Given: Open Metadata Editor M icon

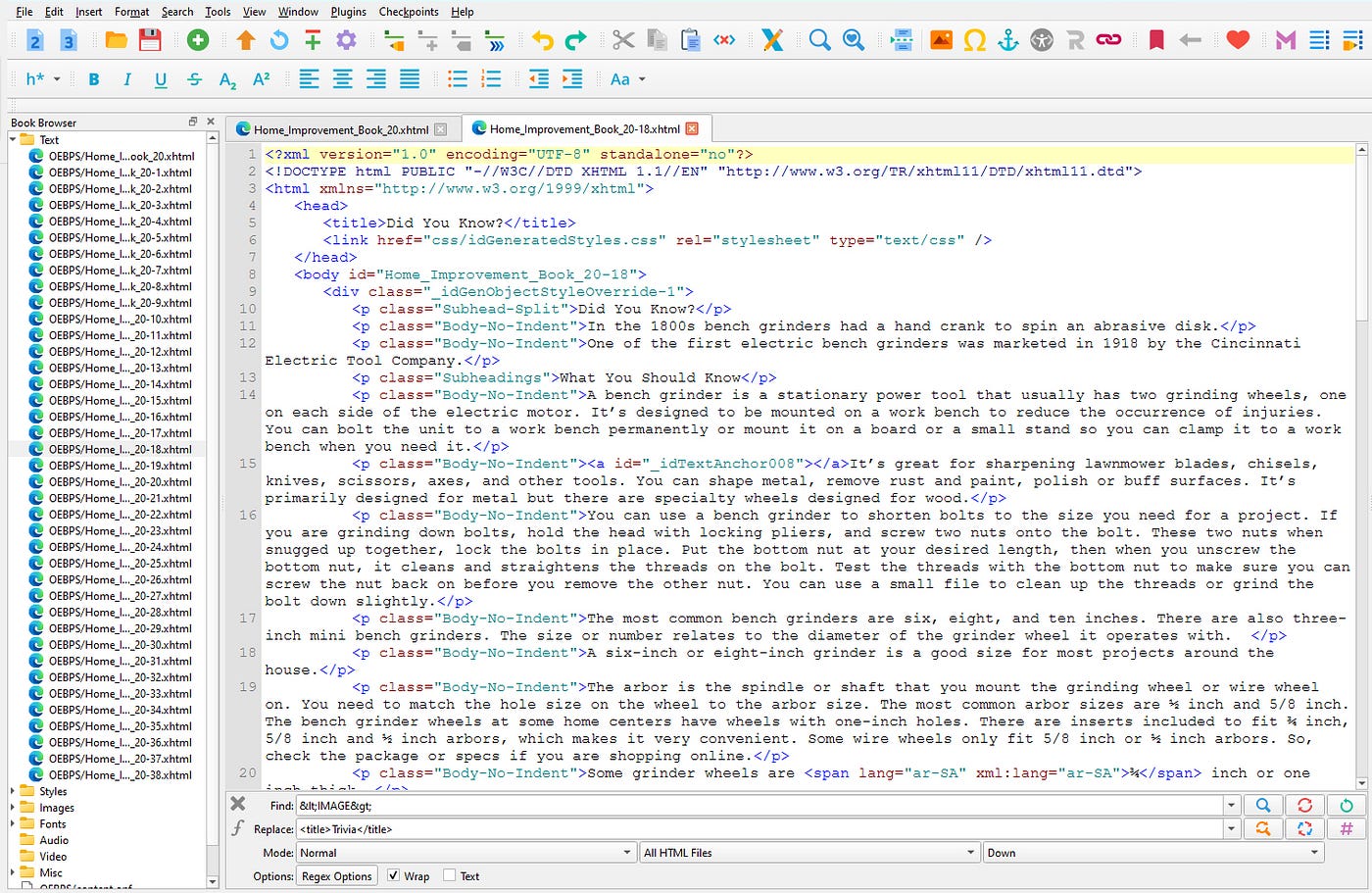Looking at the screenshot, I should [1286, 40].
